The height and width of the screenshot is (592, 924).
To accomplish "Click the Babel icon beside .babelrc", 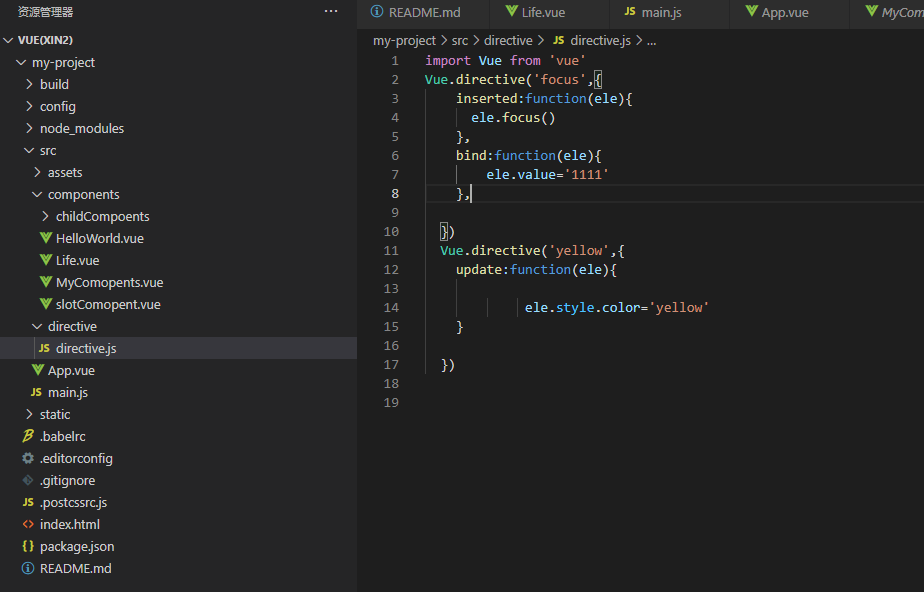I will 28,436.
